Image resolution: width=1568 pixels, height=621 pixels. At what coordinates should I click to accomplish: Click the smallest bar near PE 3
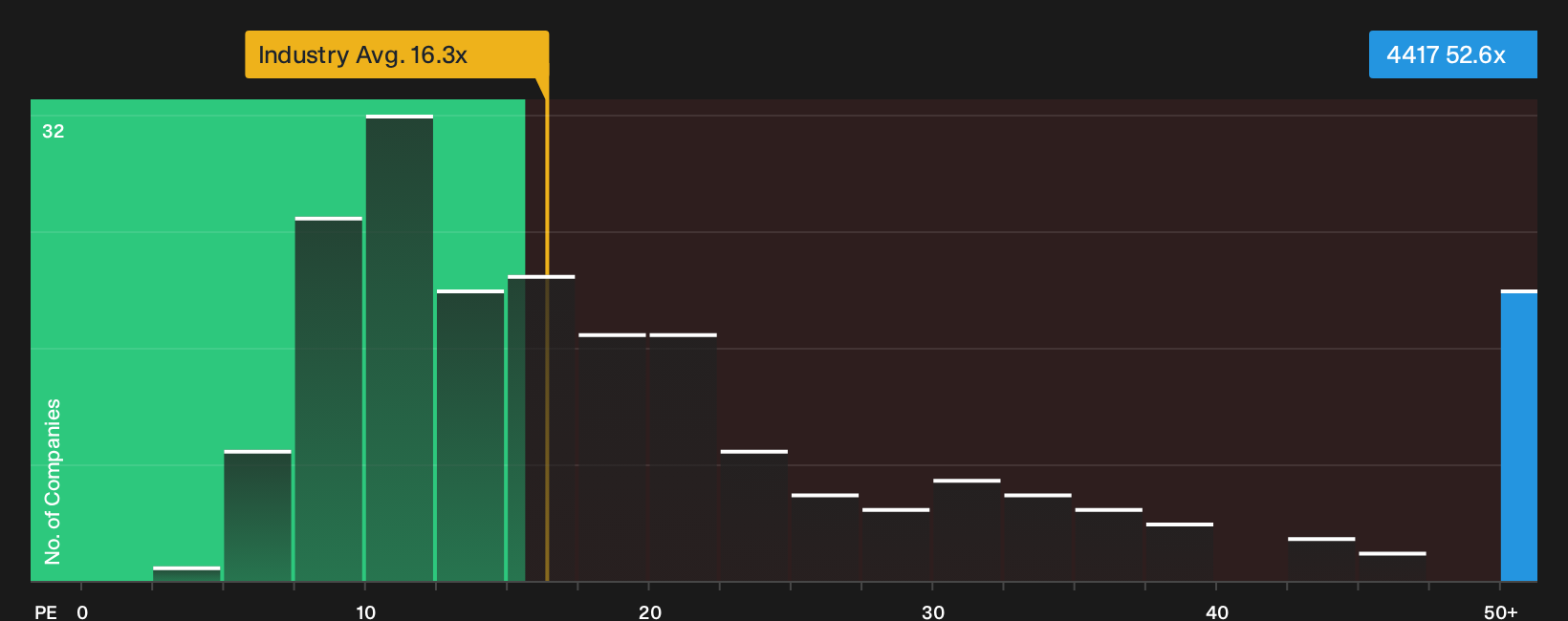186,574
